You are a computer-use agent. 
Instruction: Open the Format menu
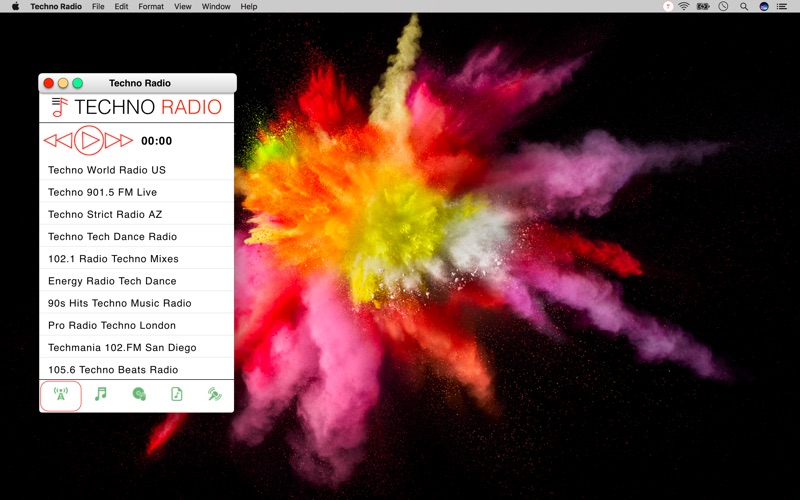[x=151, y=6]
